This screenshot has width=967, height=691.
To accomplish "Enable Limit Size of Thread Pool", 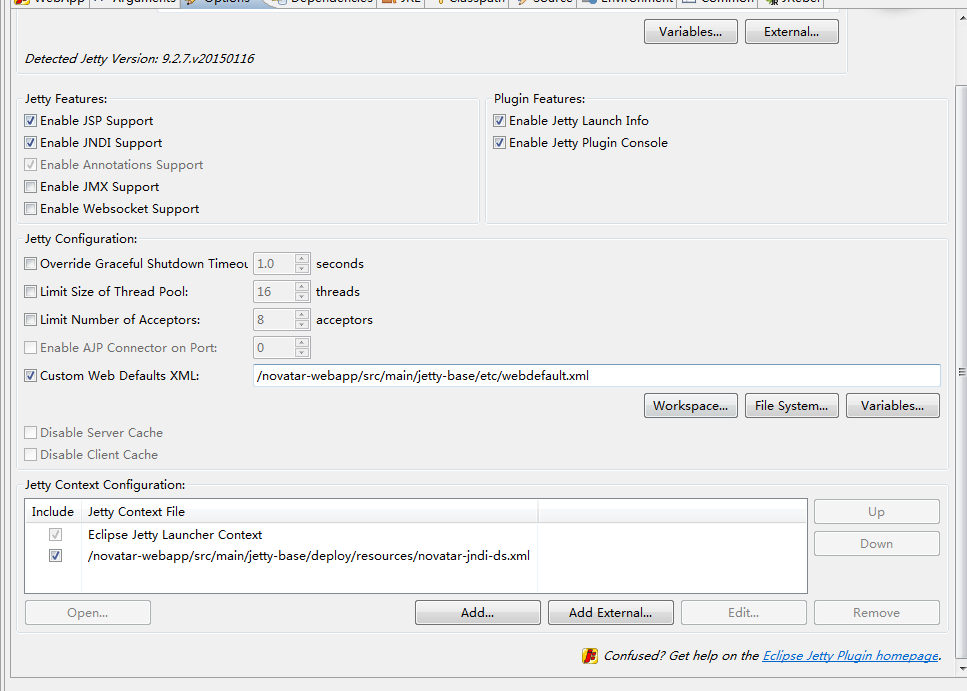I will [x=30, y=291].
